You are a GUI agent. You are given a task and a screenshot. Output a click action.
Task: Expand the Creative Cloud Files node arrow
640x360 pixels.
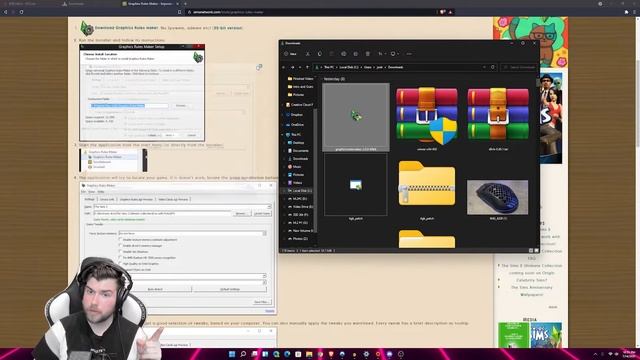click(x=282, y=105)
